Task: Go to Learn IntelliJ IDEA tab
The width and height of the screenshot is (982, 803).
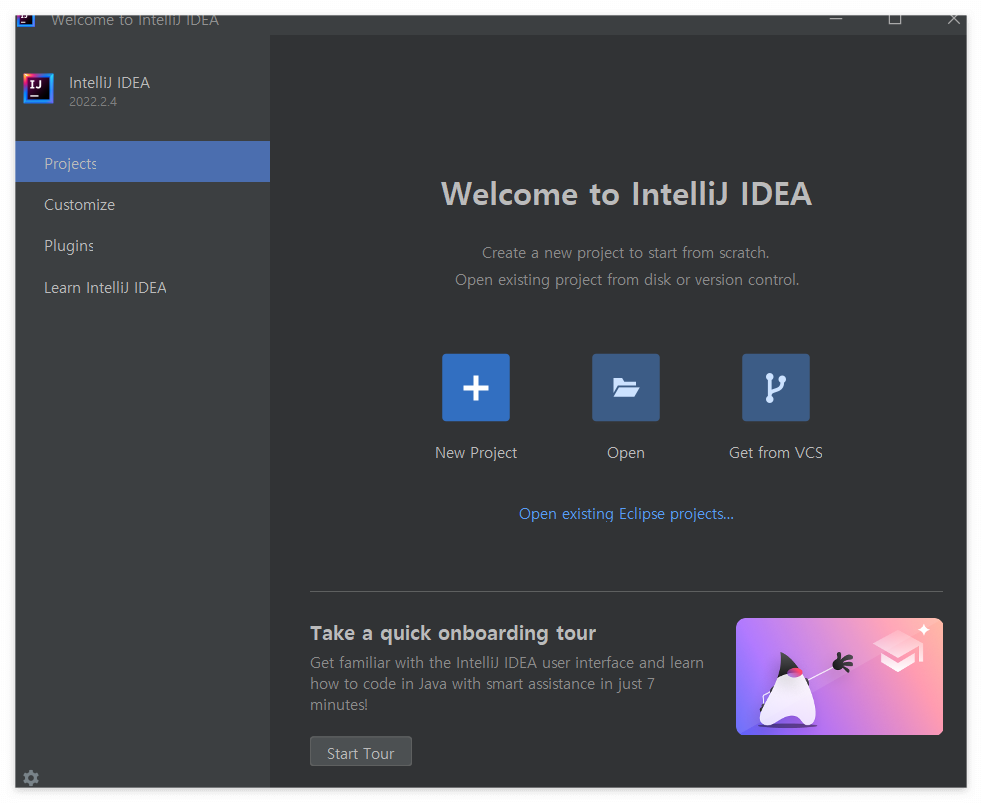Action: click(143, 288)
